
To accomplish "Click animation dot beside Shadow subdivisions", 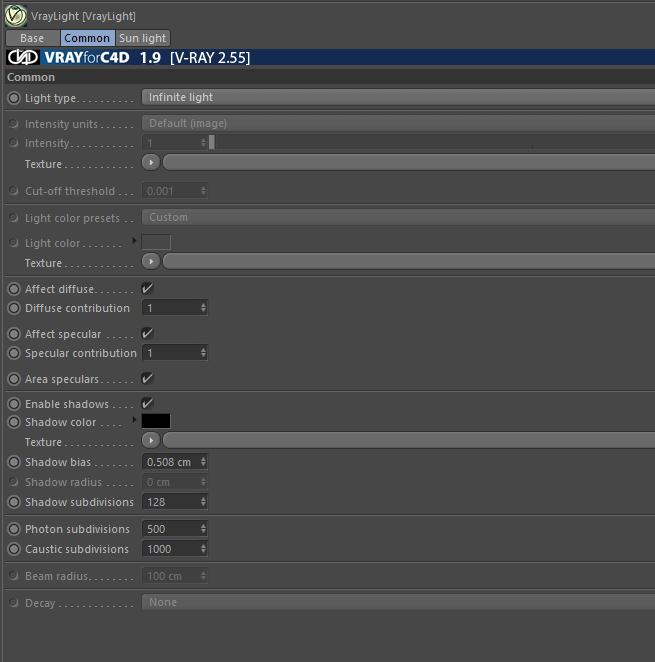I will 14,502.
